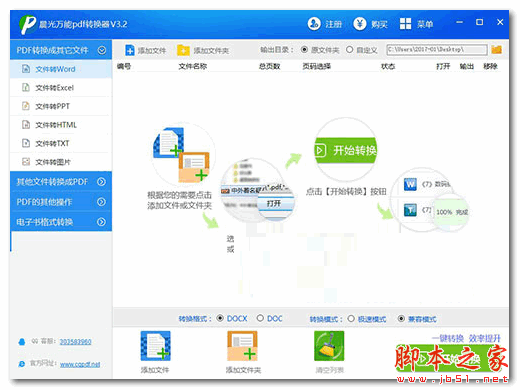The width and height of the screenshot is (520, 390).
Task: Click the output directory path field
Action: [x=437, y=50]
